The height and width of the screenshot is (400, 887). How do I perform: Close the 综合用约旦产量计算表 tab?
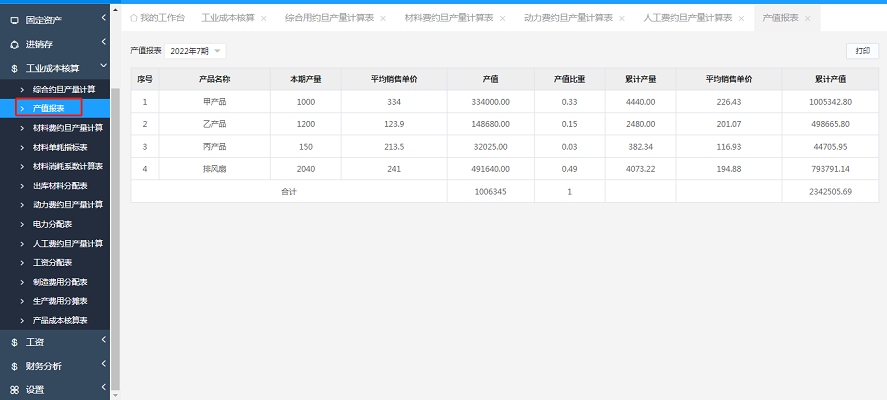point(383,19)
